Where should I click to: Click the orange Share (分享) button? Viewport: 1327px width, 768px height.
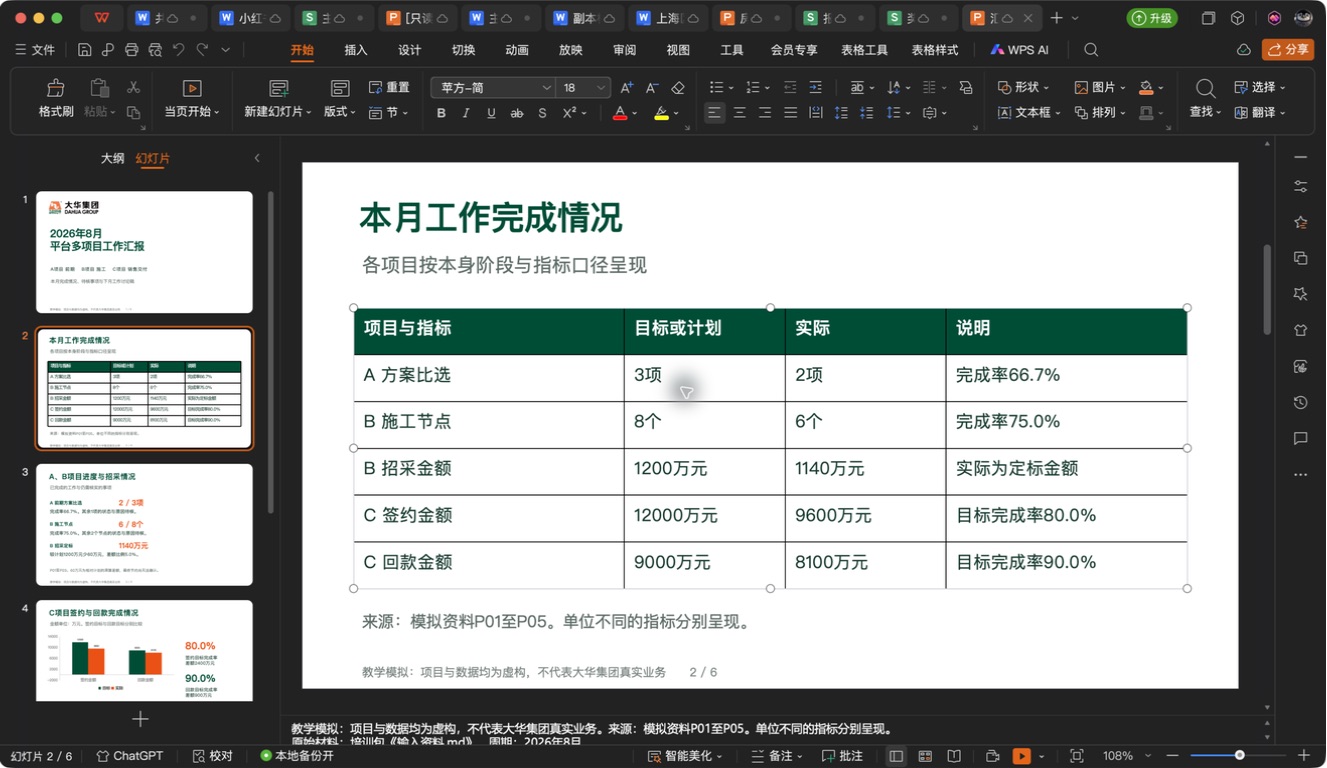1288,49
